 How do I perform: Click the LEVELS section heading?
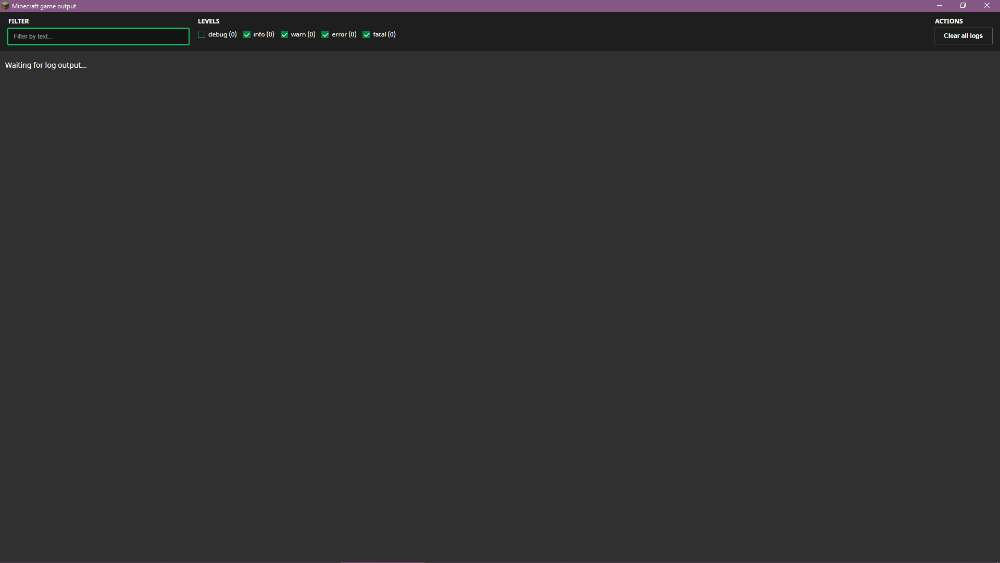tap(209, 21)
